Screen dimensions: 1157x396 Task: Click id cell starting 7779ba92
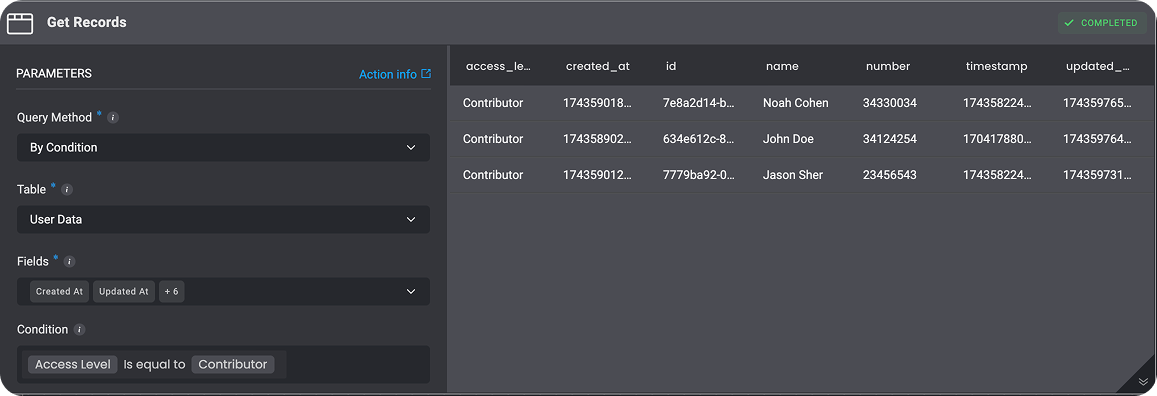pos(698,176)
